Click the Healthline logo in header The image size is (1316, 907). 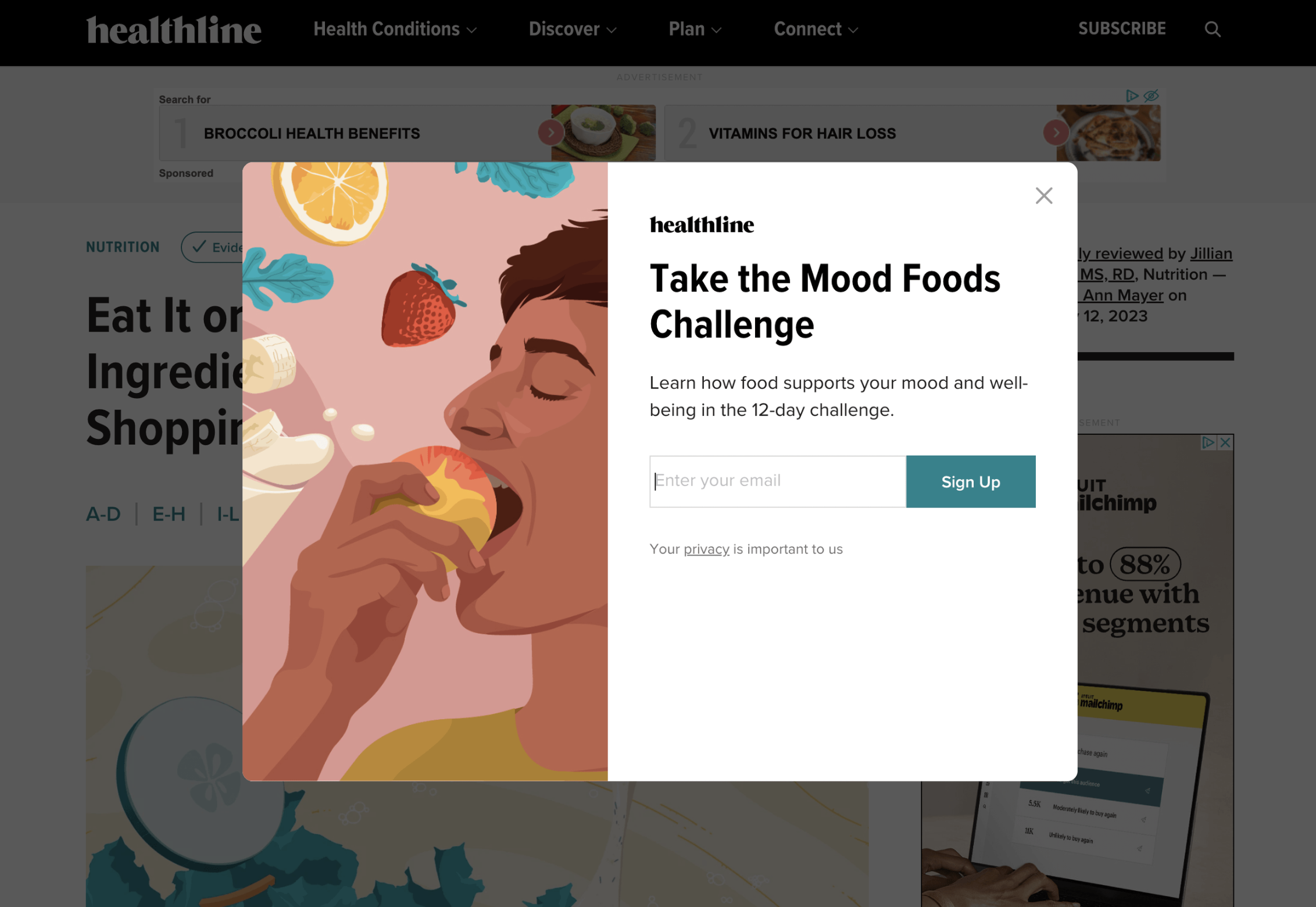click(x=174, y=29)
